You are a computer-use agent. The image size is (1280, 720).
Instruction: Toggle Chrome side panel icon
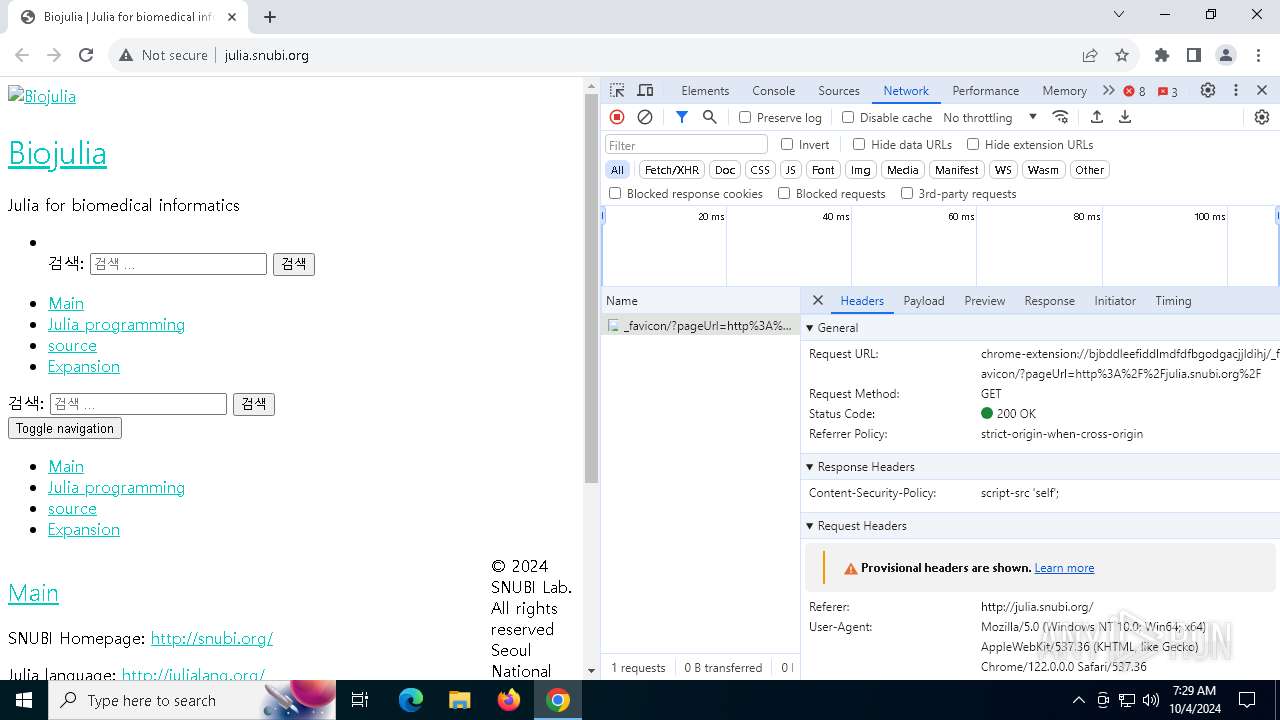coord(1194,55)
